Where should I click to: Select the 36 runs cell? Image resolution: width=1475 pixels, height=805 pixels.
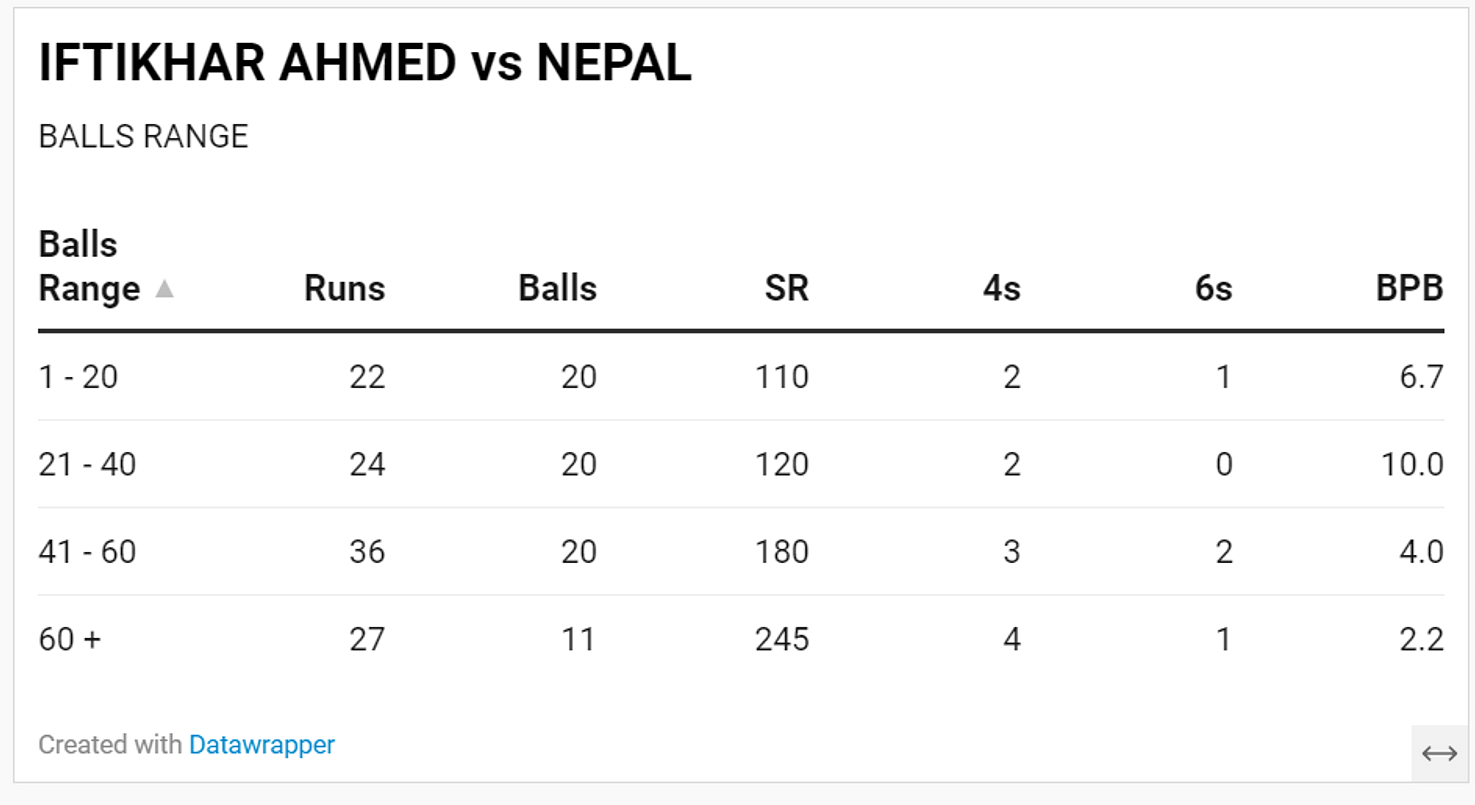click(367, 551)
